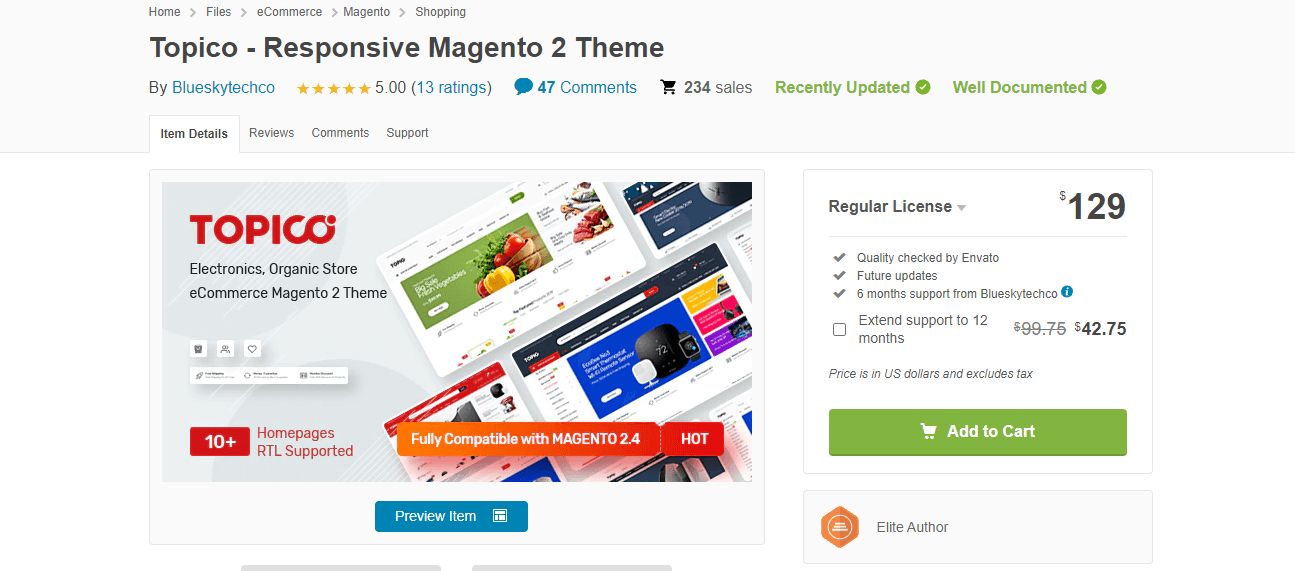Select the Item Details tab
The height and width of the screenshot is (571, 1295).
pyautogui.click(x=194, y=134)
